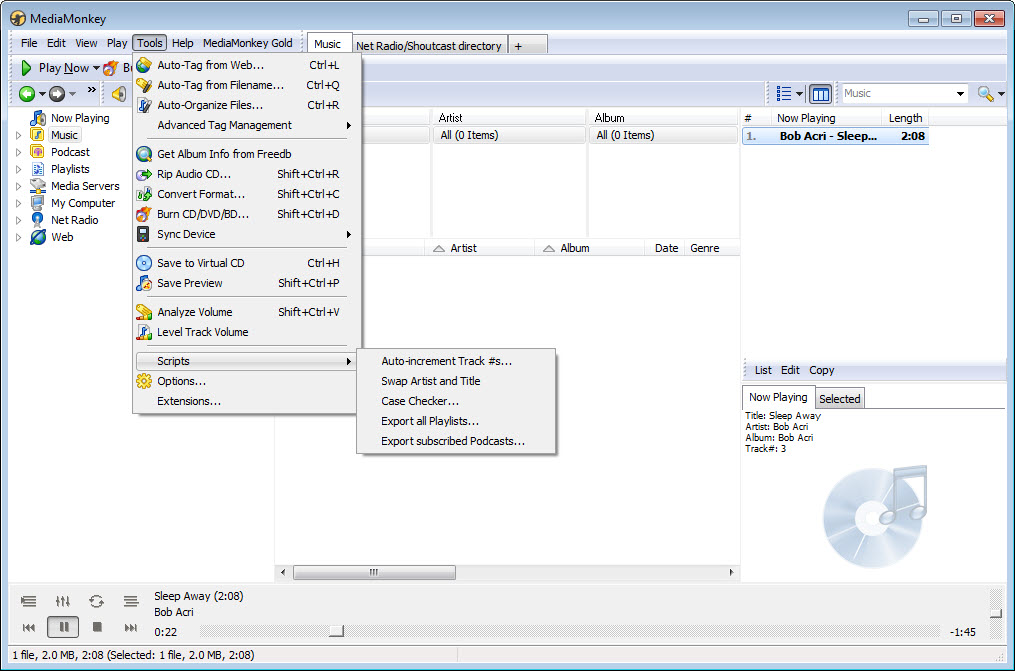Click the Web globe tree icon

pos(38,237)
